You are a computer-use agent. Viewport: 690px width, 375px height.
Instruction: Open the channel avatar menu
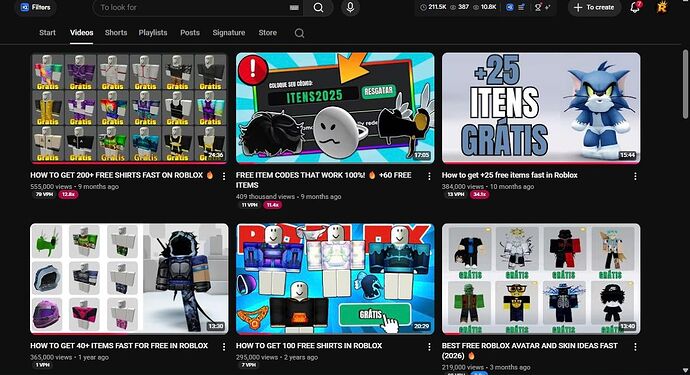click(x=661, y=7)
